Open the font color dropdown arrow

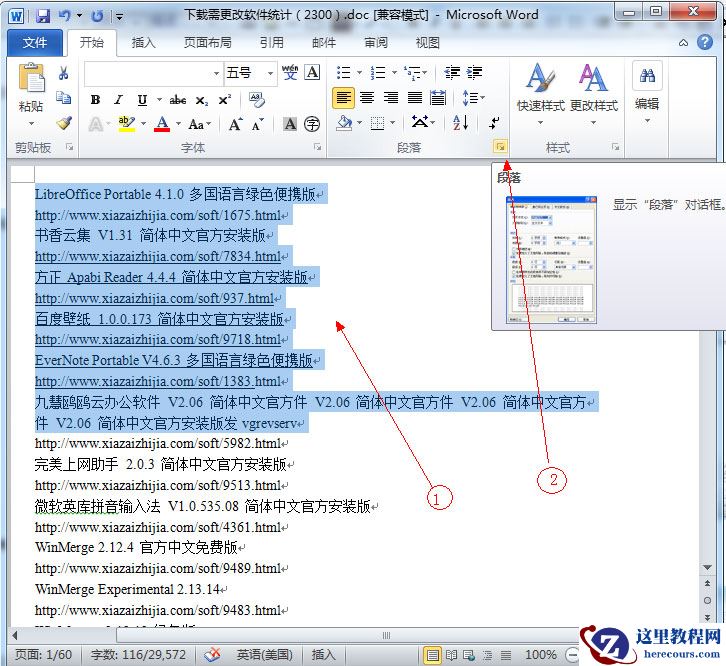tap(178, 124)
